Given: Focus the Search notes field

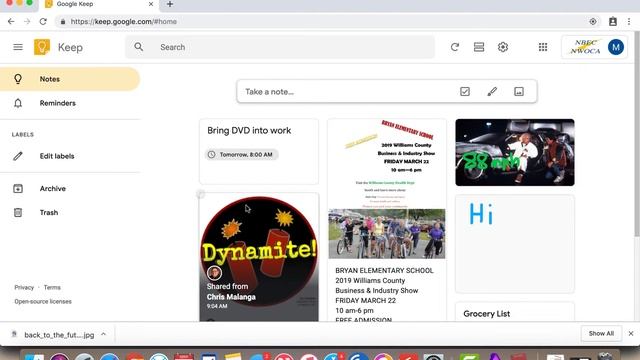Looking at the screenshot, I should point(280,47).
